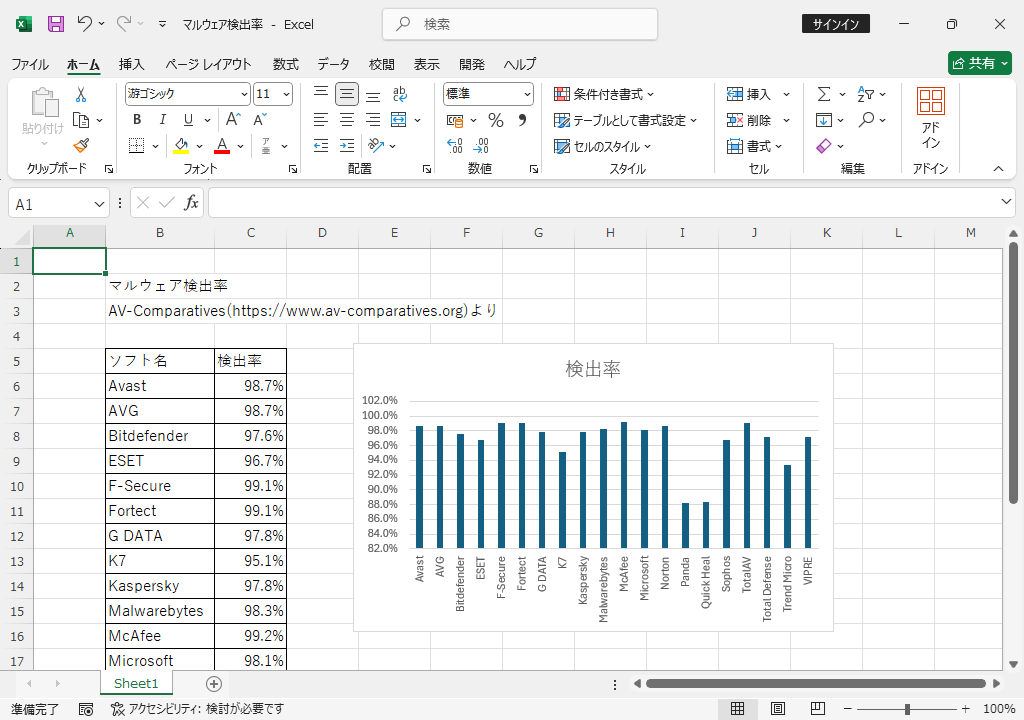Open the font size dropdown
The image size is (1024, 720).
(x=286, y=94)
